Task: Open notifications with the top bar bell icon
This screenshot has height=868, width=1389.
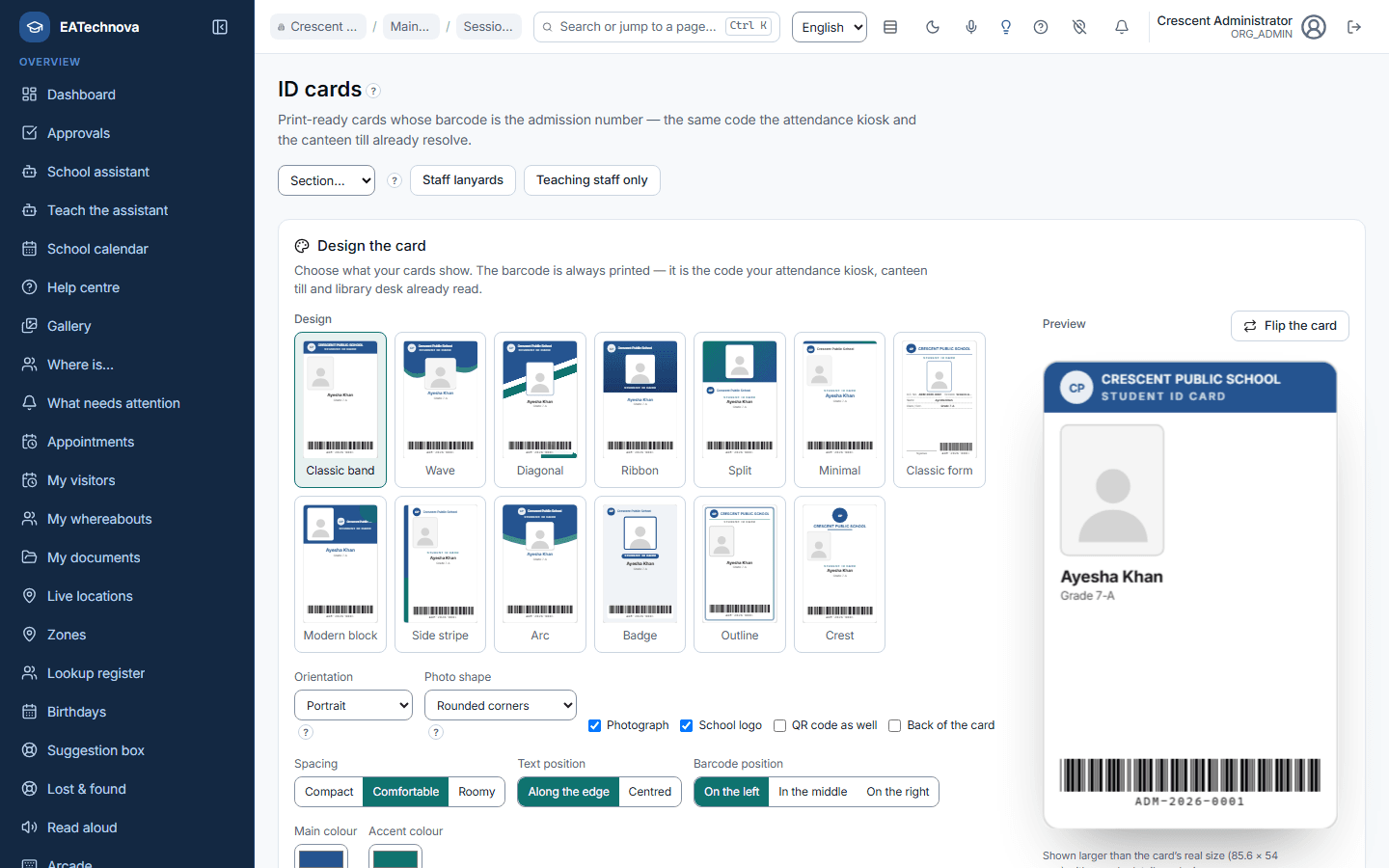Action: pyautogui.click(x=1122, y=27)
